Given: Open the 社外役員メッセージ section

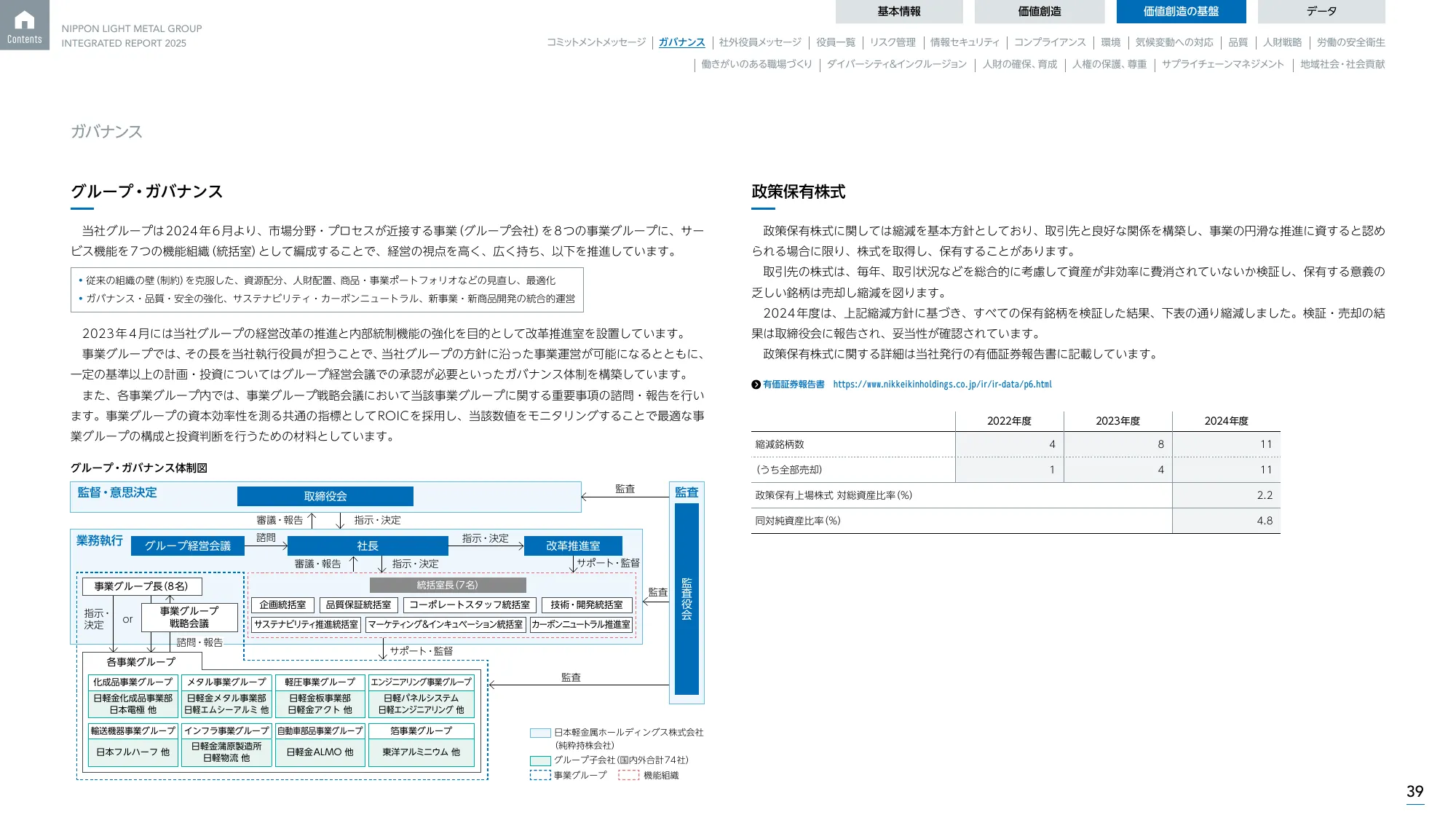Looking at the screenshot, I should pos(759,42).
